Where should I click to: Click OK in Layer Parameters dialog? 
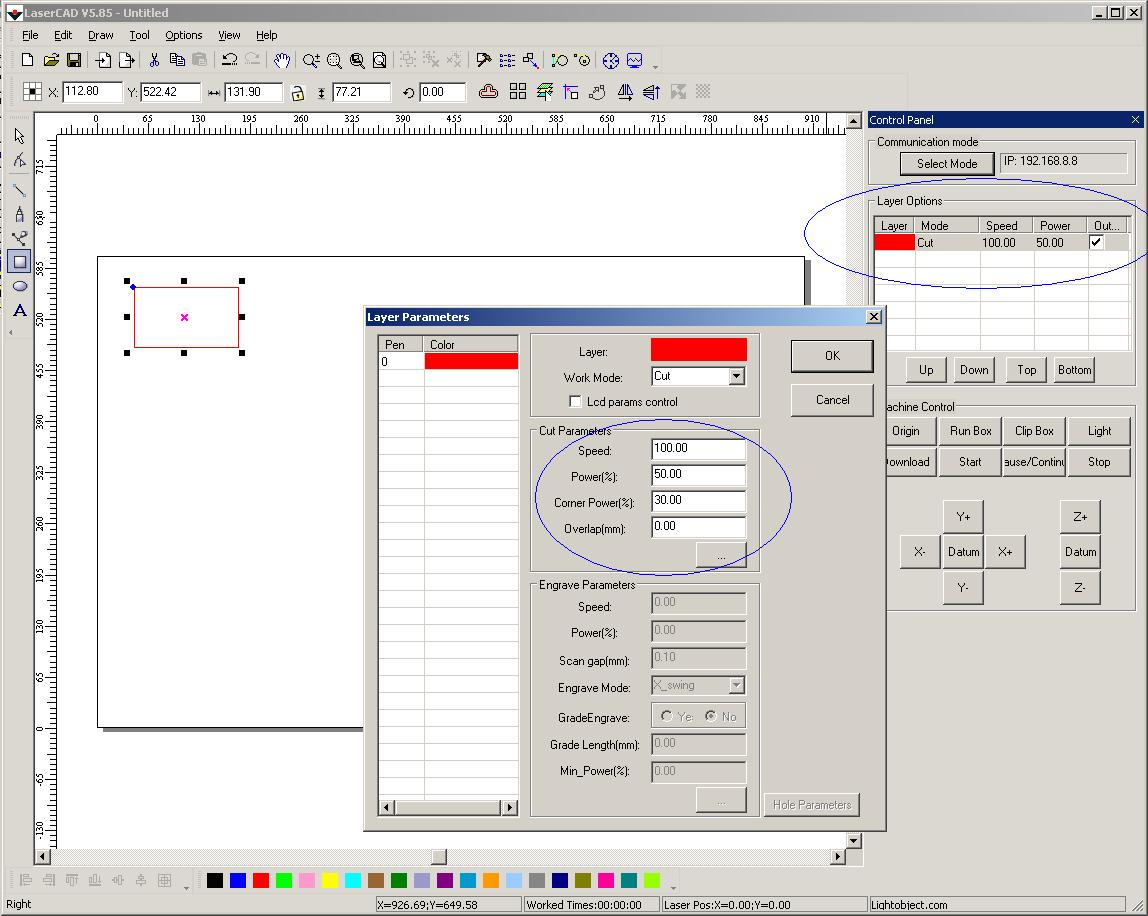(x=832, y=356)
